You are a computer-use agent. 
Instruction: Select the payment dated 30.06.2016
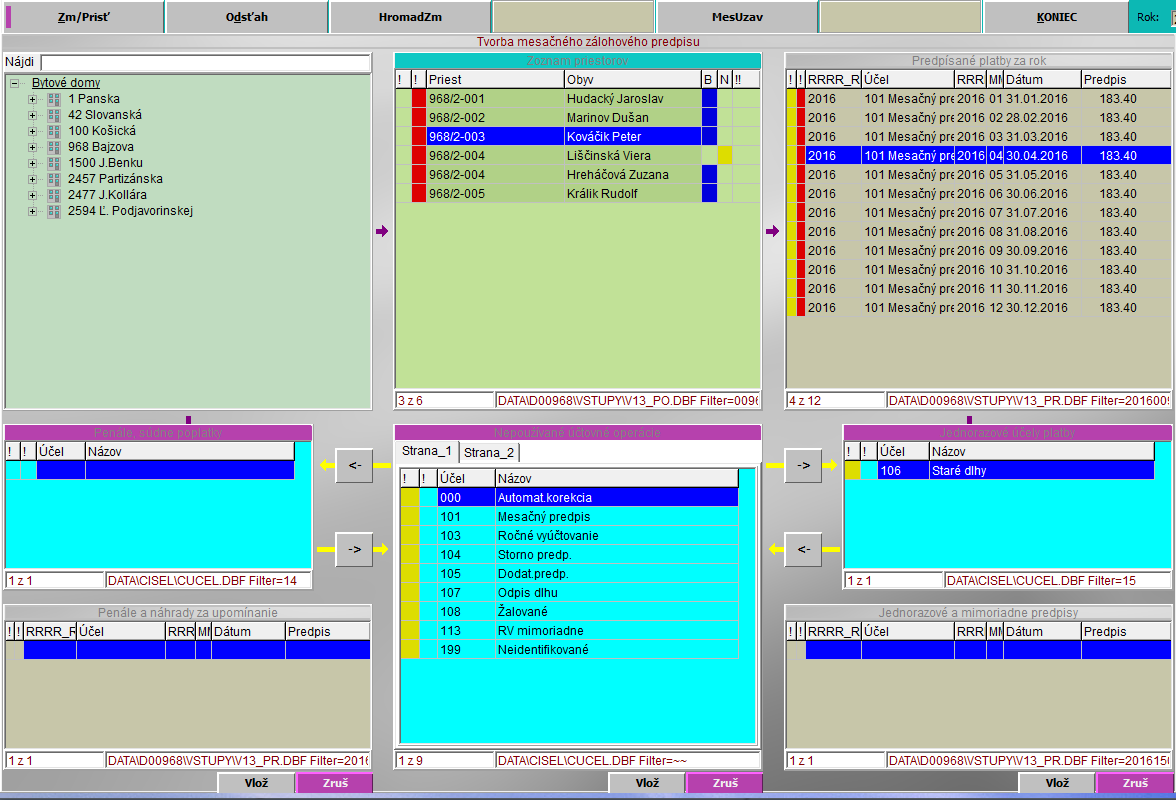(x=978, y=193)
